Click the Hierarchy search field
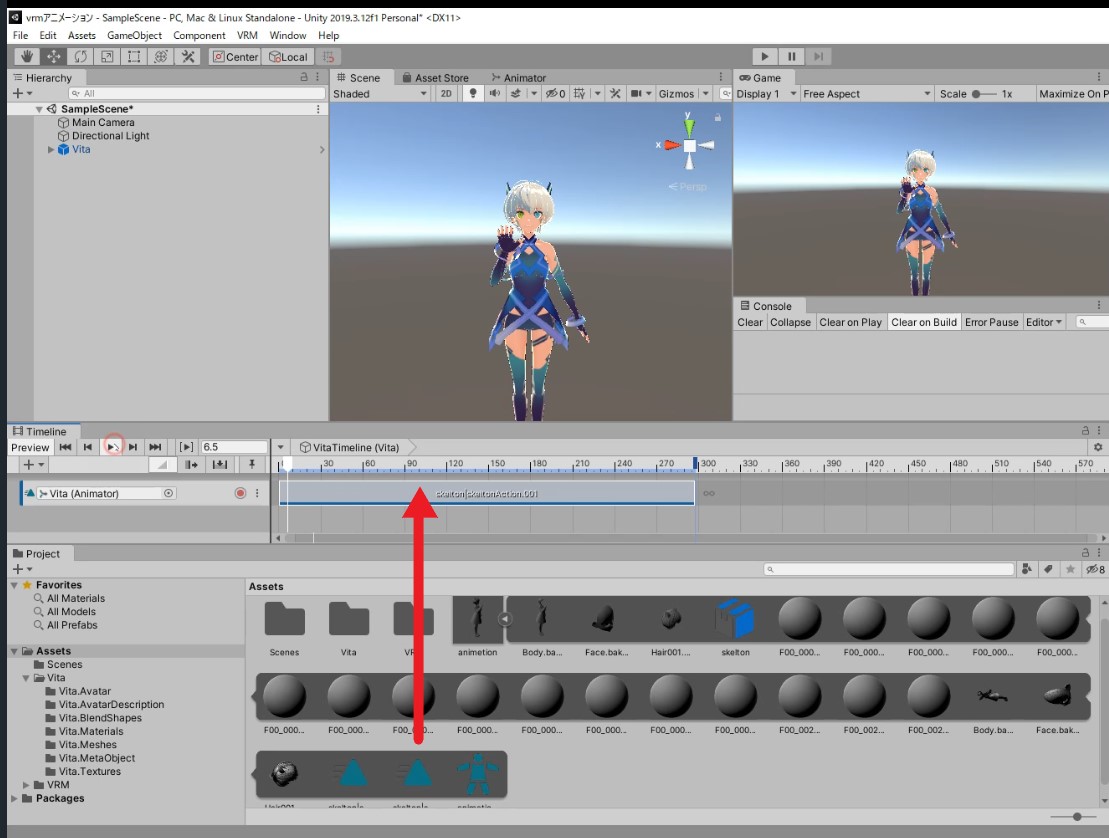1109x838 pixels. point(197,93)
